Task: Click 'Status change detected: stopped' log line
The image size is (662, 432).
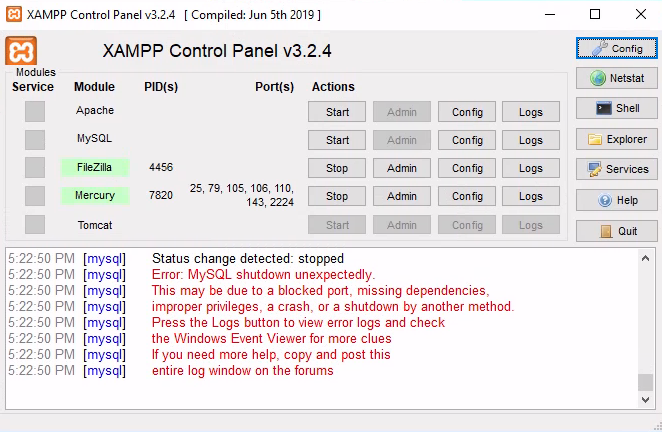Action: click(248, 258)
